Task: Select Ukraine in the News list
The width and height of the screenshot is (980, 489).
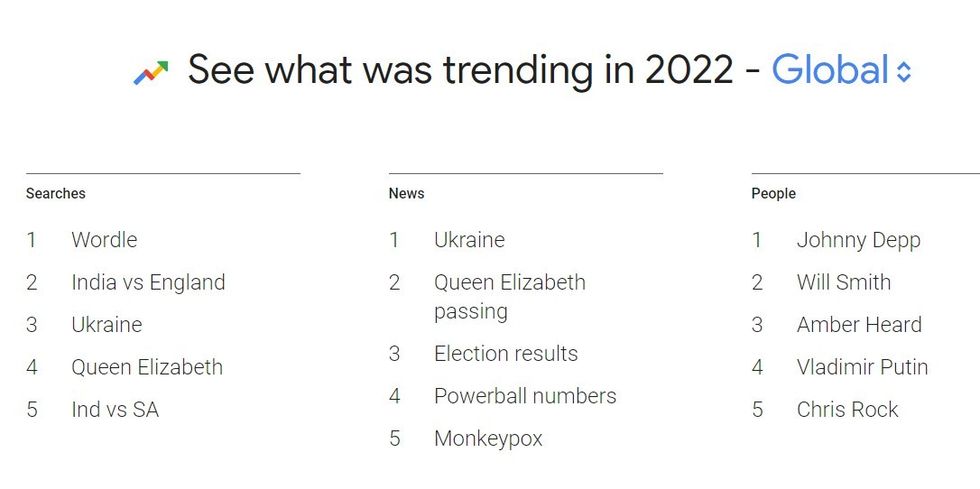Action: (x=469, y=240)
